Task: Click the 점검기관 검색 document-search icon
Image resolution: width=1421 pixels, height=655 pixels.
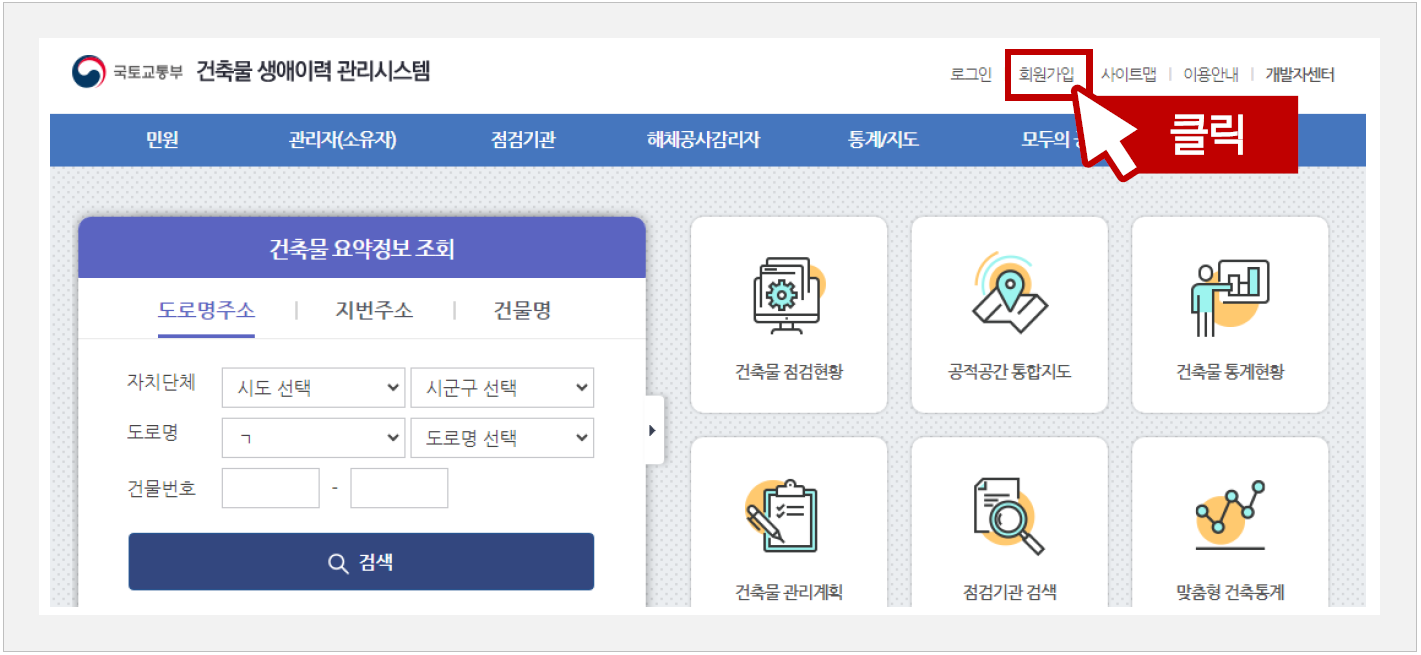Action: point(1009,515)
